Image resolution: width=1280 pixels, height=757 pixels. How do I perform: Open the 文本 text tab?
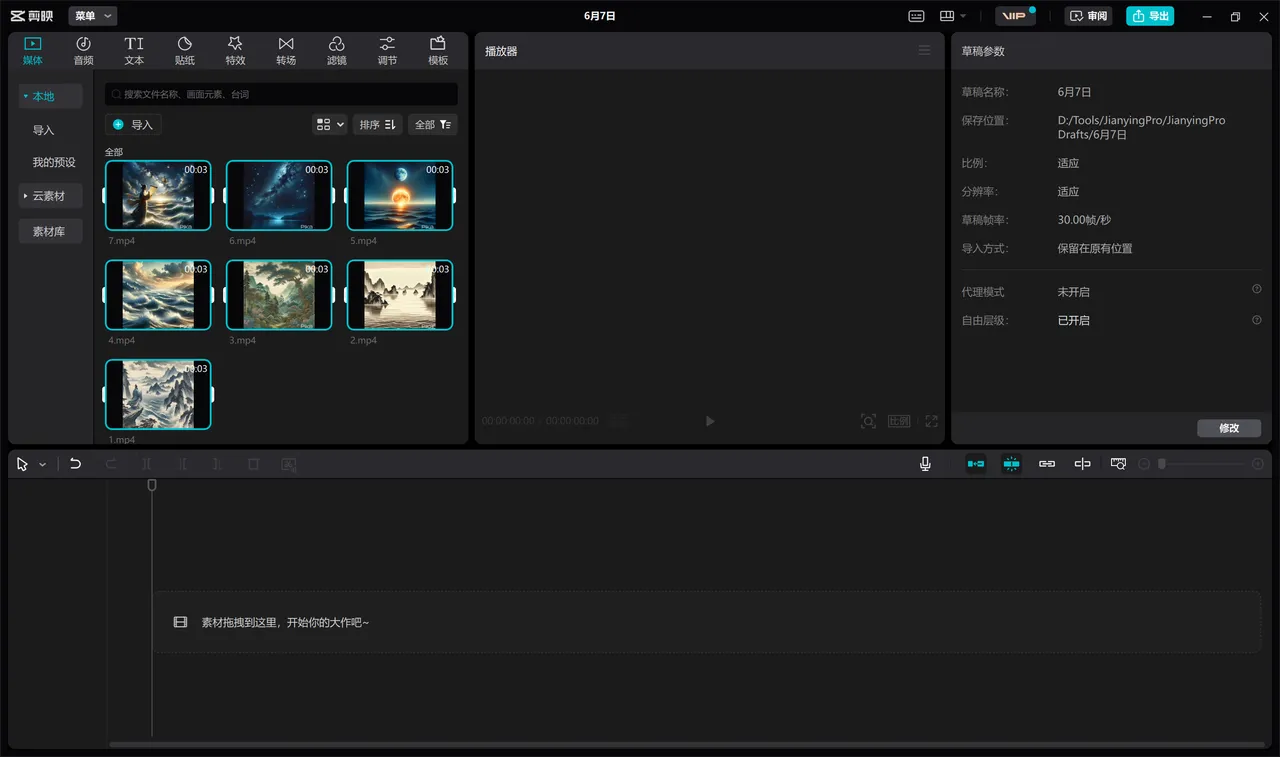tap(134, 51)
